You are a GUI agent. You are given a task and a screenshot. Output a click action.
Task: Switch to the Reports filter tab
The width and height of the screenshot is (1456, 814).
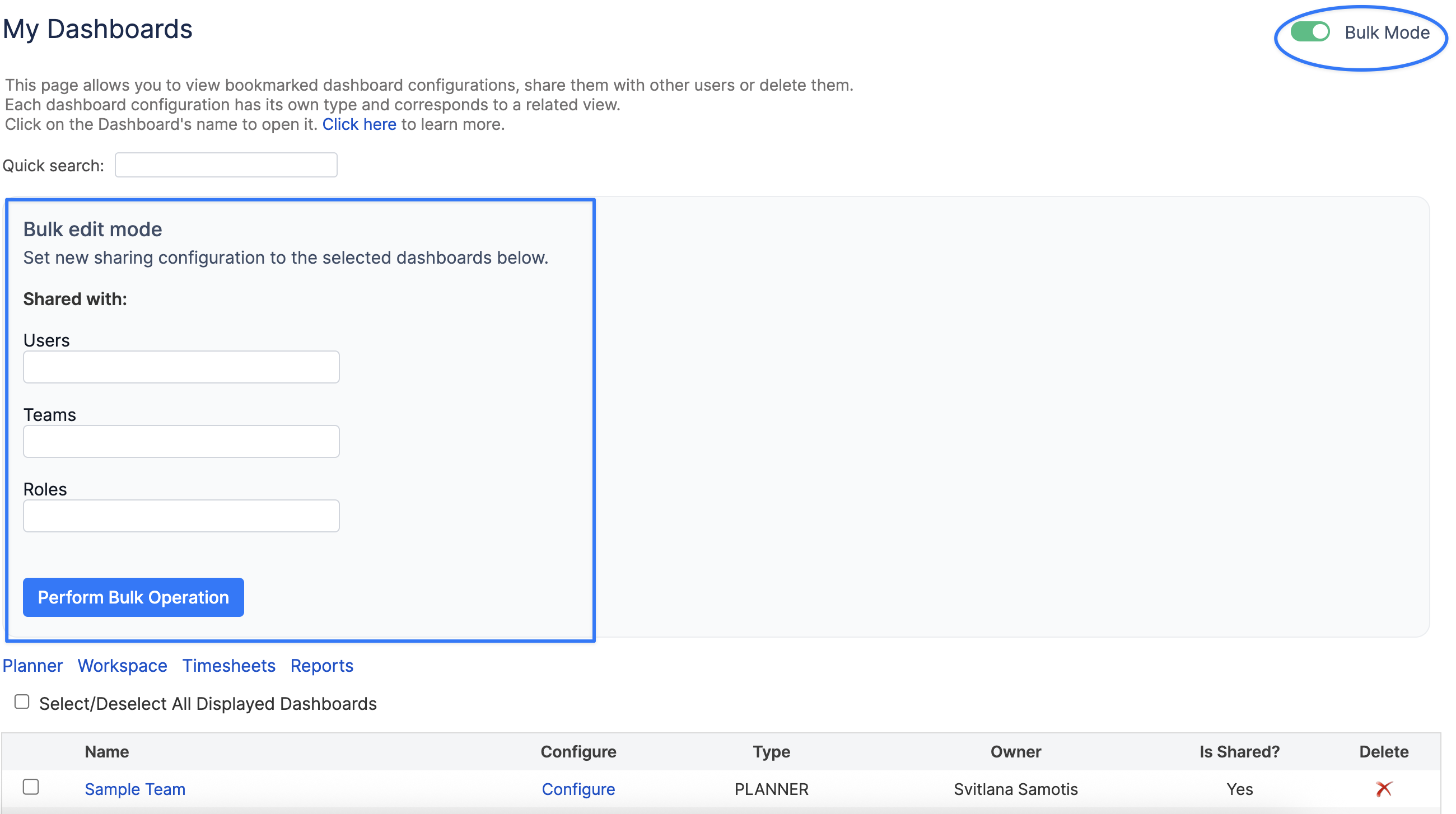coord(321,666)
